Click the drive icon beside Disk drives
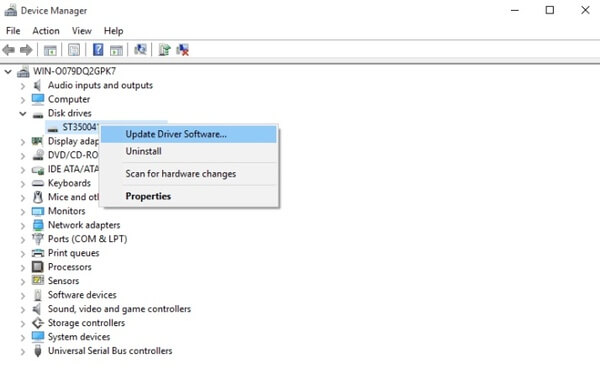Viewport: 600px width, 369px height. 38,114
